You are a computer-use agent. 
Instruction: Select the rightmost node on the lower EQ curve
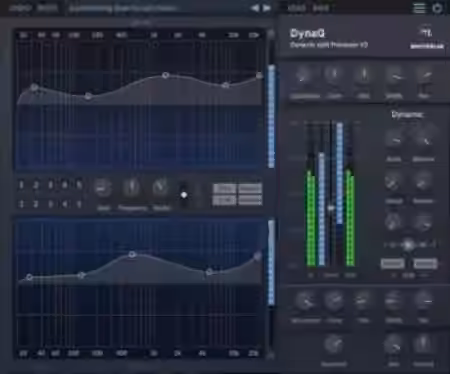click(x=257, y=256)
